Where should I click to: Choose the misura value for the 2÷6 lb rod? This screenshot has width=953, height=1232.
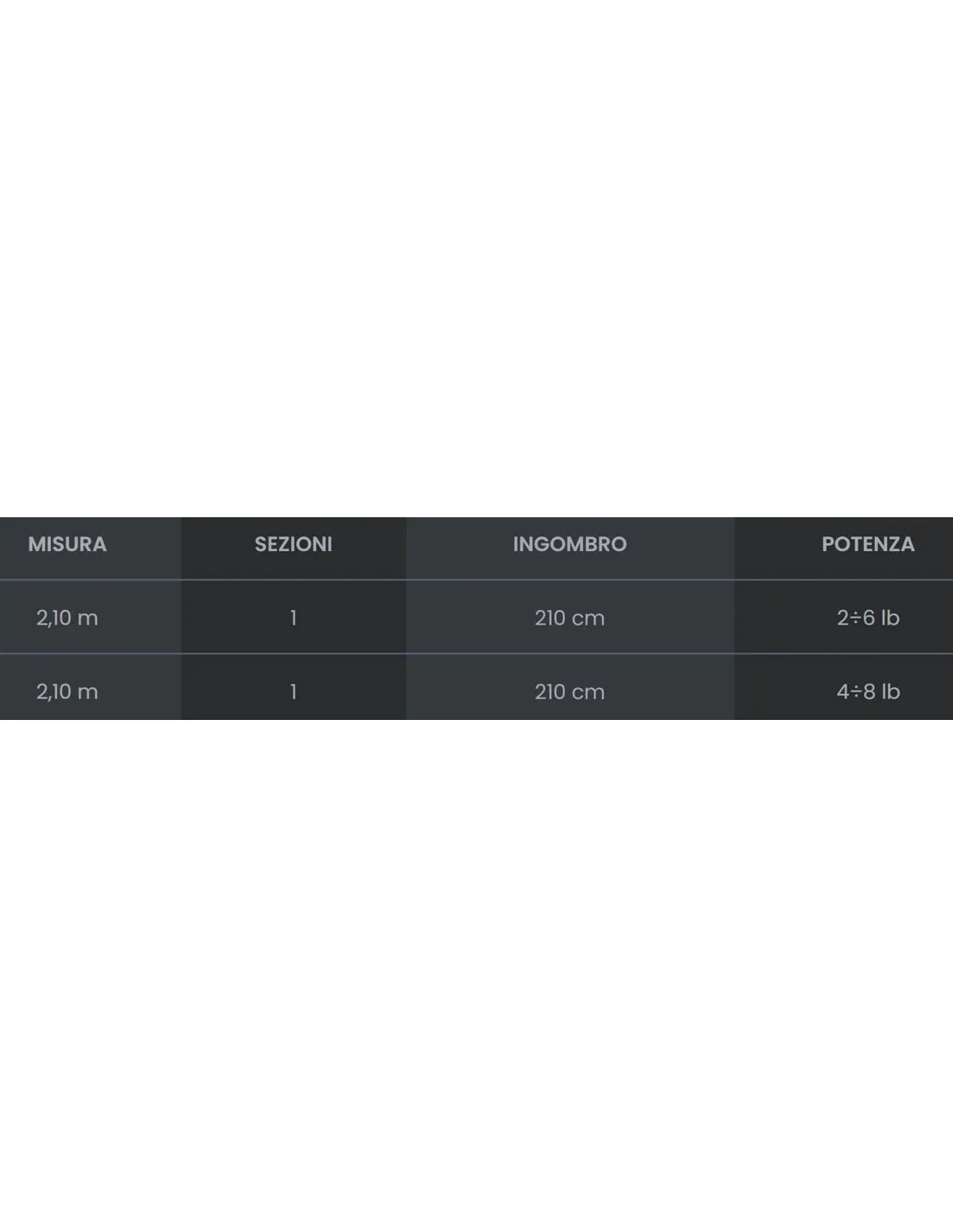point(67,618)
